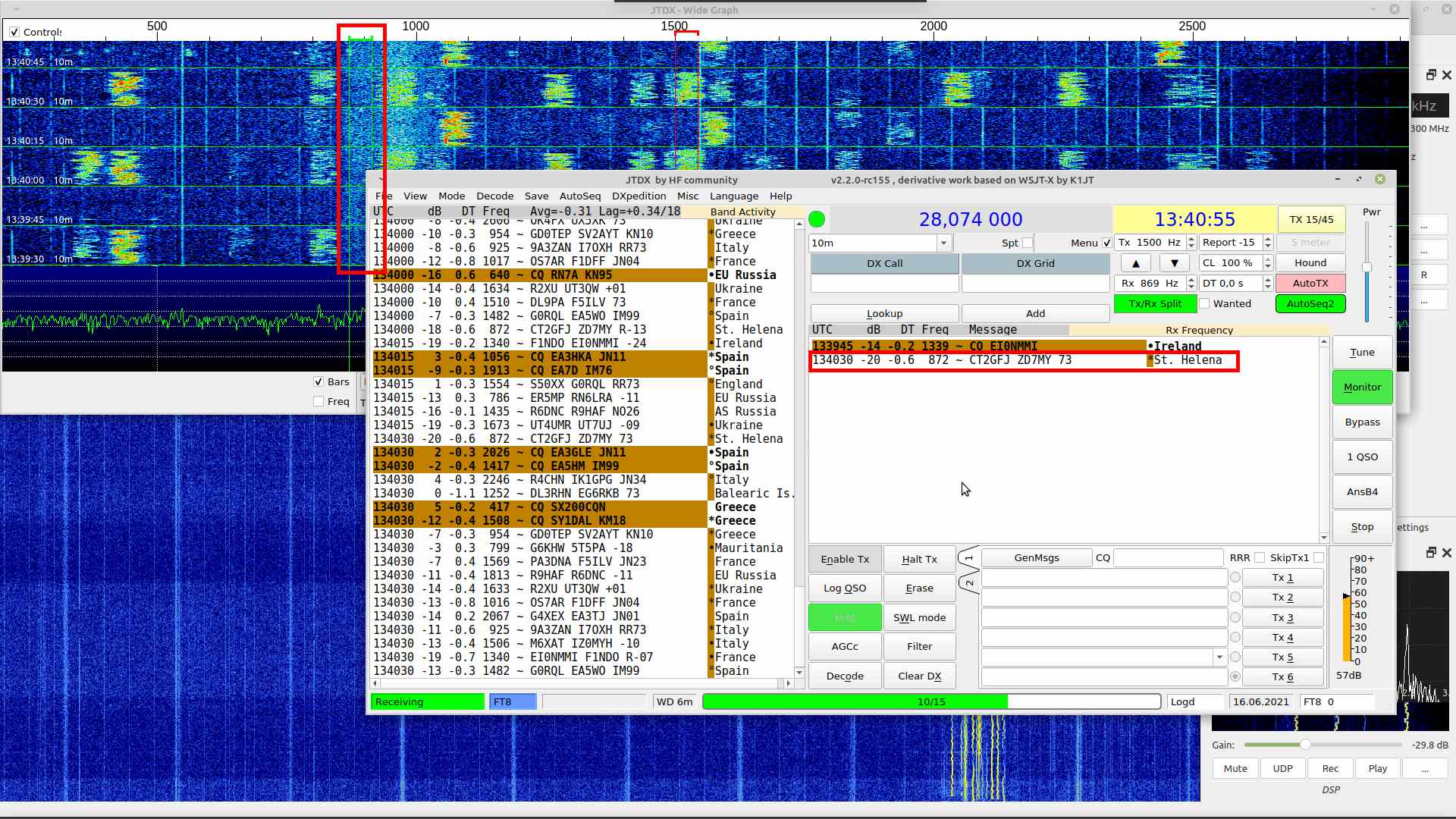This screenshot has width=1456, height=819.
Task: Click the green status indicator circle
Action: pyautogui.click(x=817, y=219)
